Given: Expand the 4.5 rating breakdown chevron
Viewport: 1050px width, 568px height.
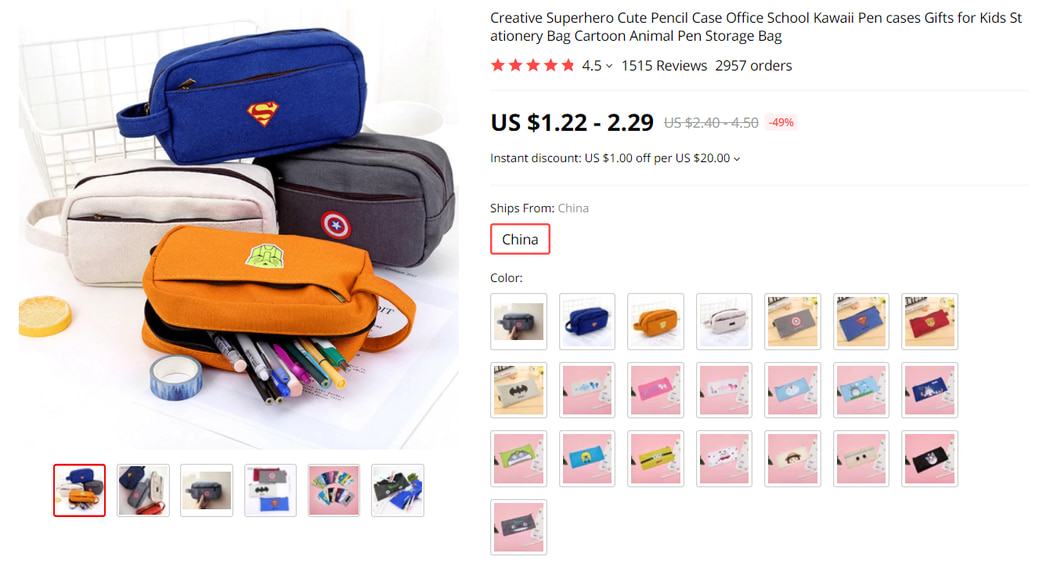Looking at the screenshot, I should pyautogui.click(x=609, y=66).
